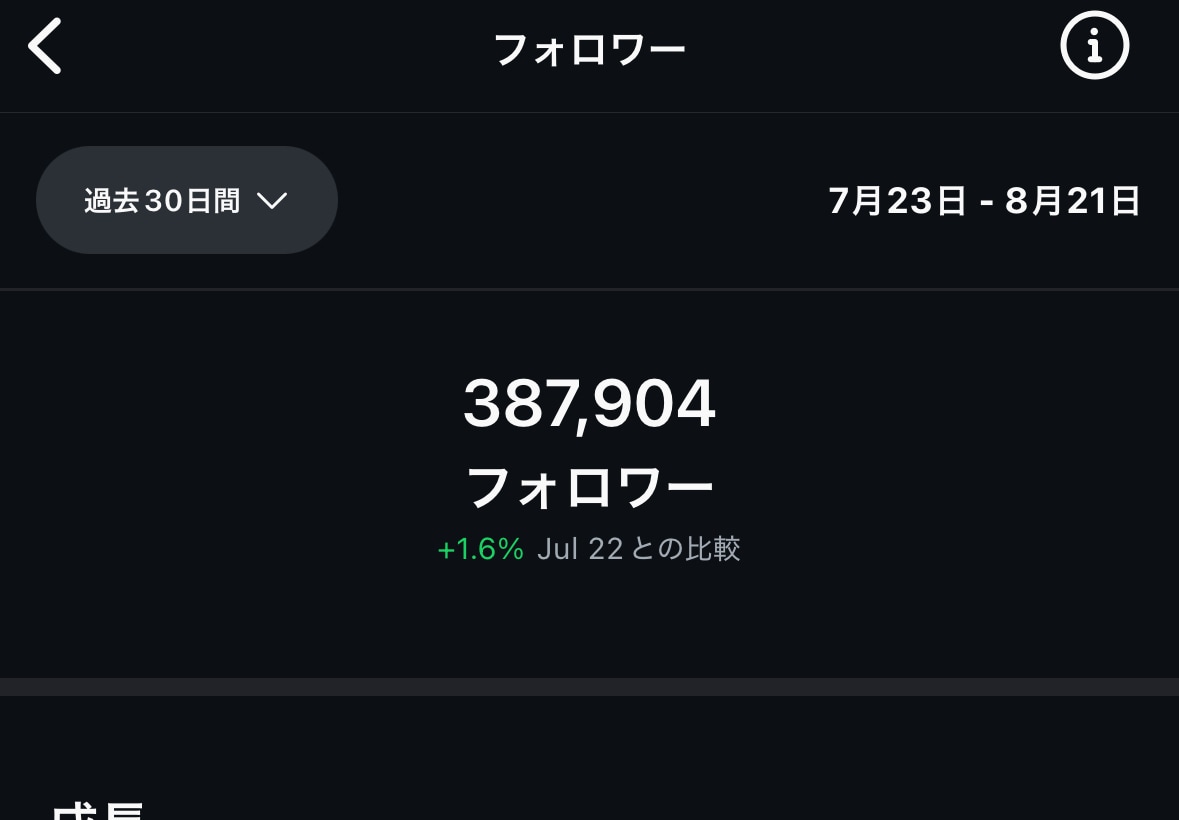This screenshot has height=820, width=1179.
Task: Tap the との比較 comparison text
Action: 686,549
